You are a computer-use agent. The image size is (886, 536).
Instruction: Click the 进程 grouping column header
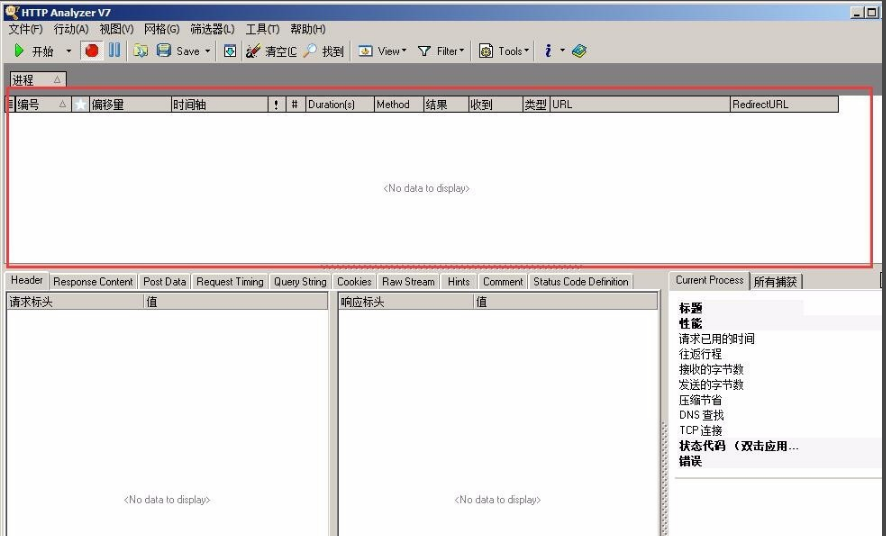pyautogui.click(x=38, y=80)
